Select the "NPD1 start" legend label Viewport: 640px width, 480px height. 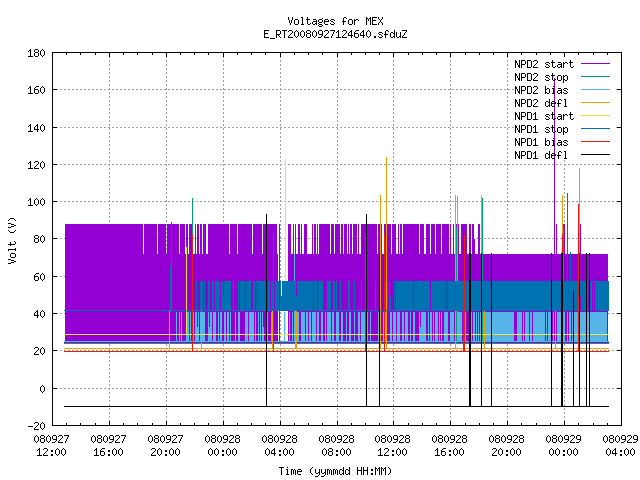(544, 116)
